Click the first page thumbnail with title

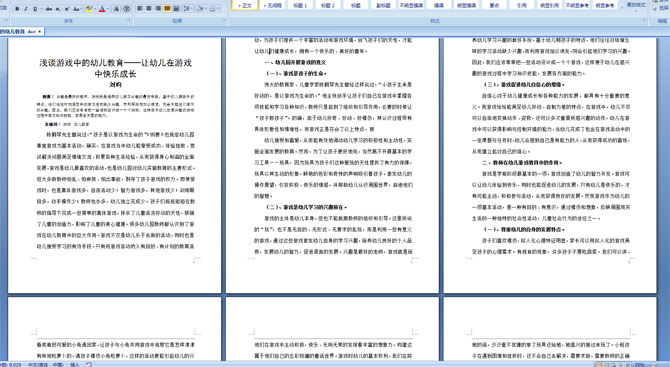click(115, 165)
